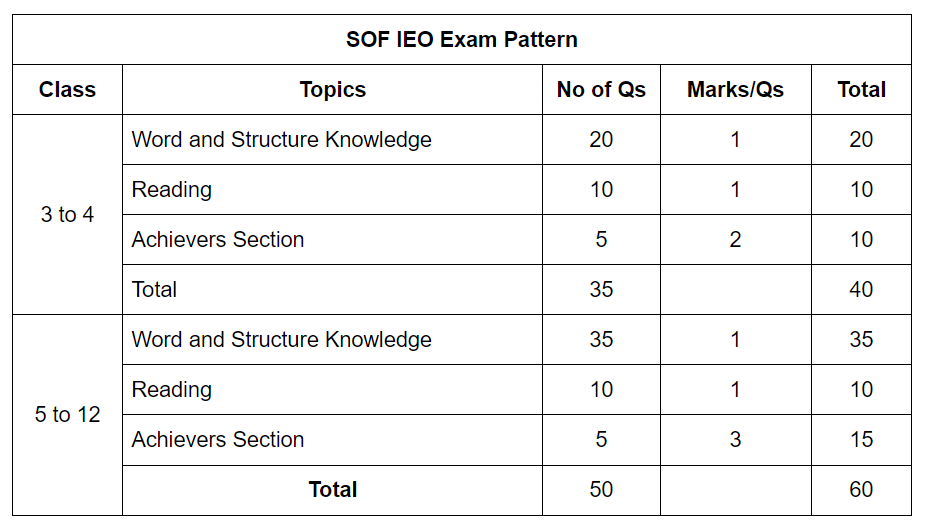Click the marks per question cell showing 2

tap(735, 240)
